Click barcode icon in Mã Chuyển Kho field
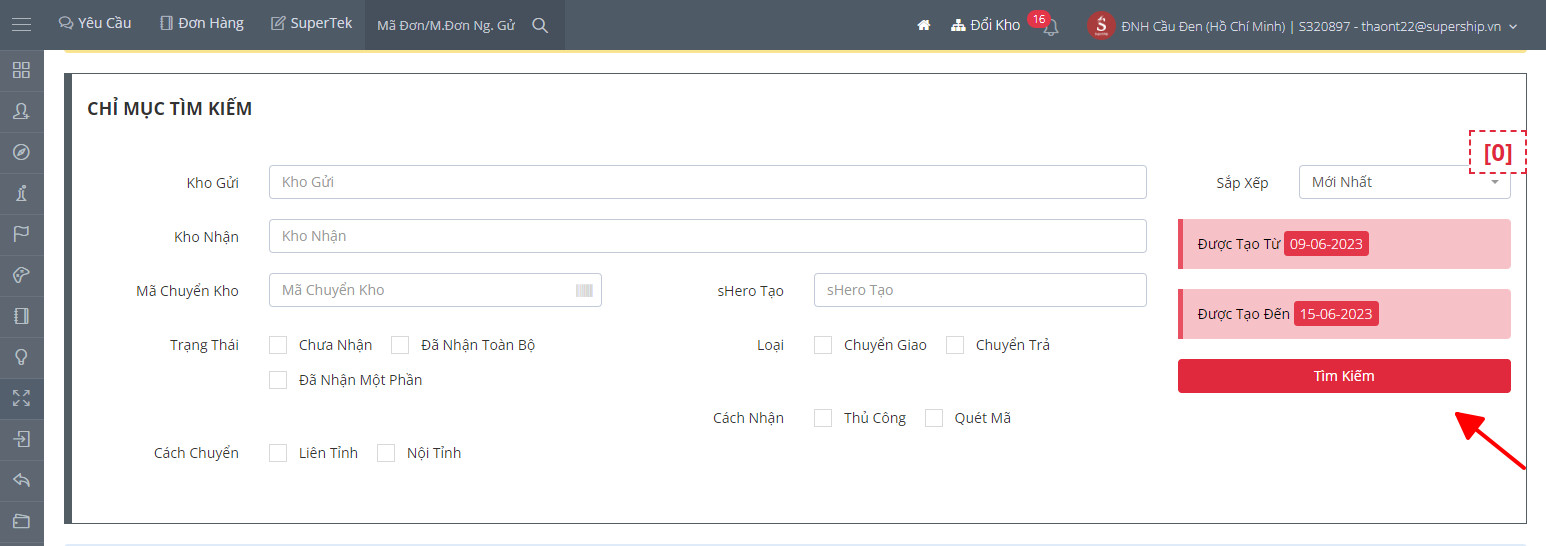Screen dimensions: 1546x546 click(x=584, y=290)
